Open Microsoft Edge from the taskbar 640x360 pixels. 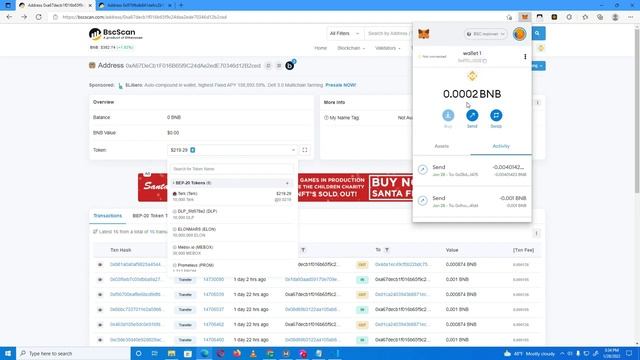(x=204, y=353)
